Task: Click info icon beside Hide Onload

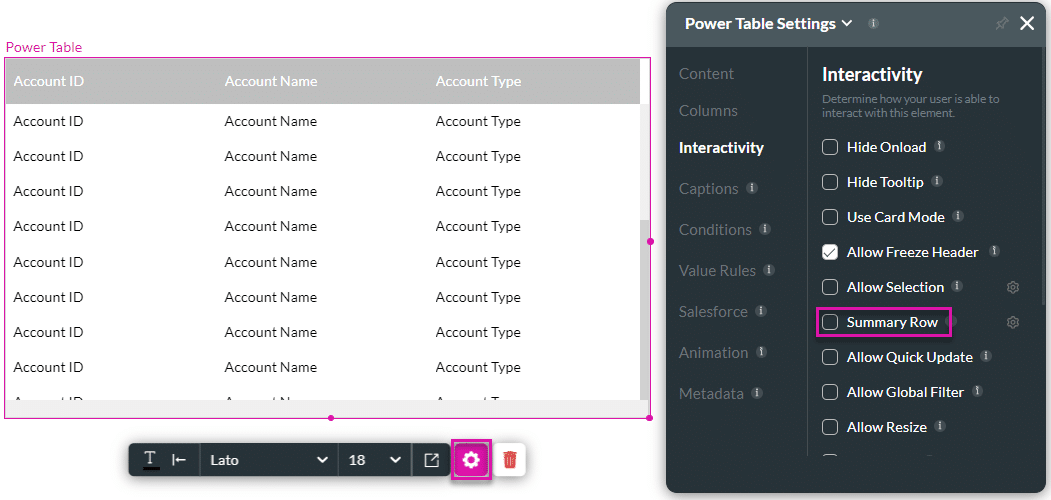Action: pos(940,146)
